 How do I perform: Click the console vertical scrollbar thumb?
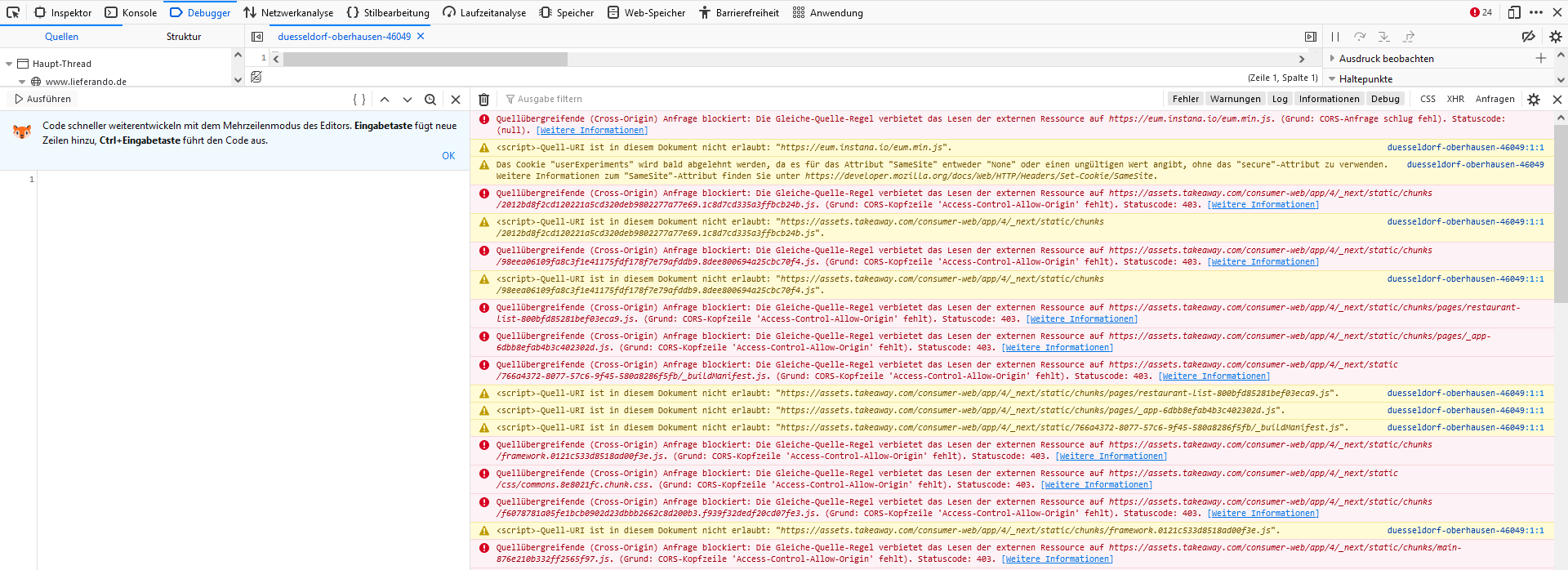pos(1561,212)
